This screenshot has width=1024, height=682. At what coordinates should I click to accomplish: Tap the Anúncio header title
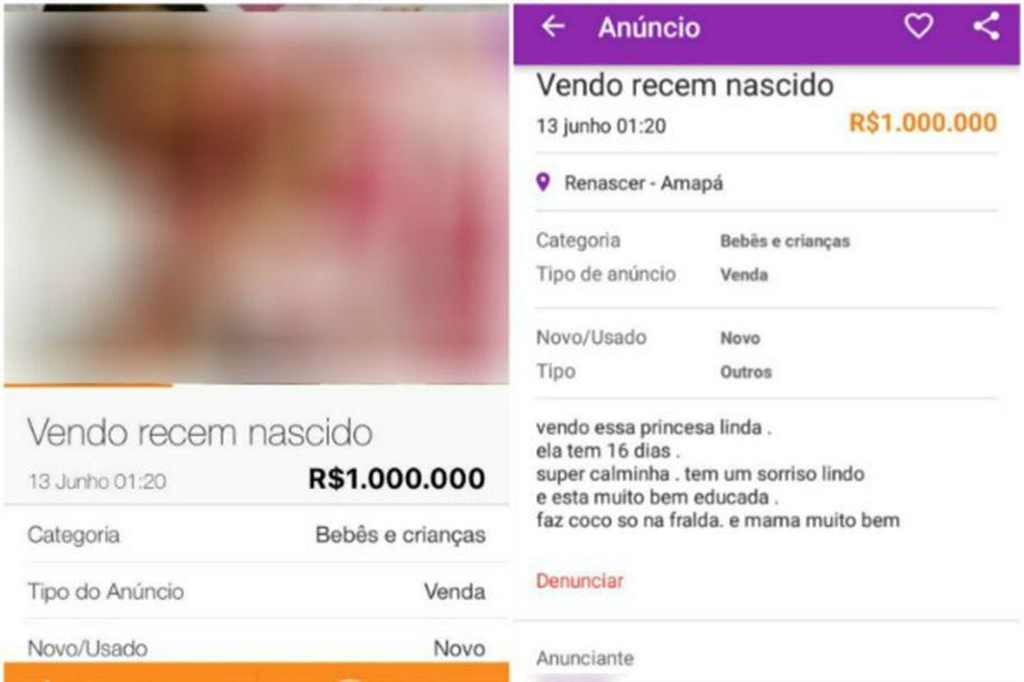[x=649, y=27]
